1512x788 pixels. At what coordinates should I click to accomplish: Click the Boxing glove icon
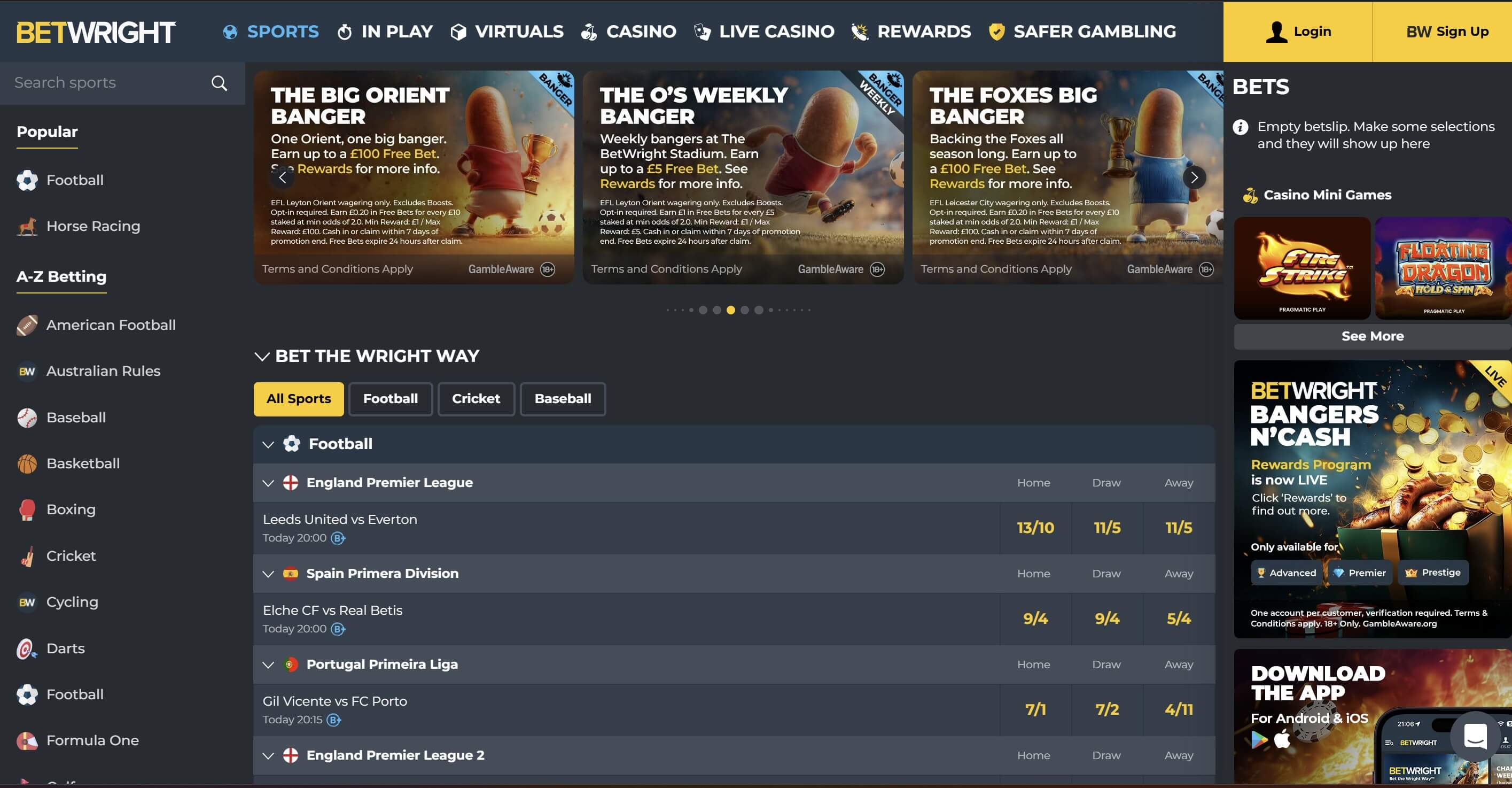27,509
